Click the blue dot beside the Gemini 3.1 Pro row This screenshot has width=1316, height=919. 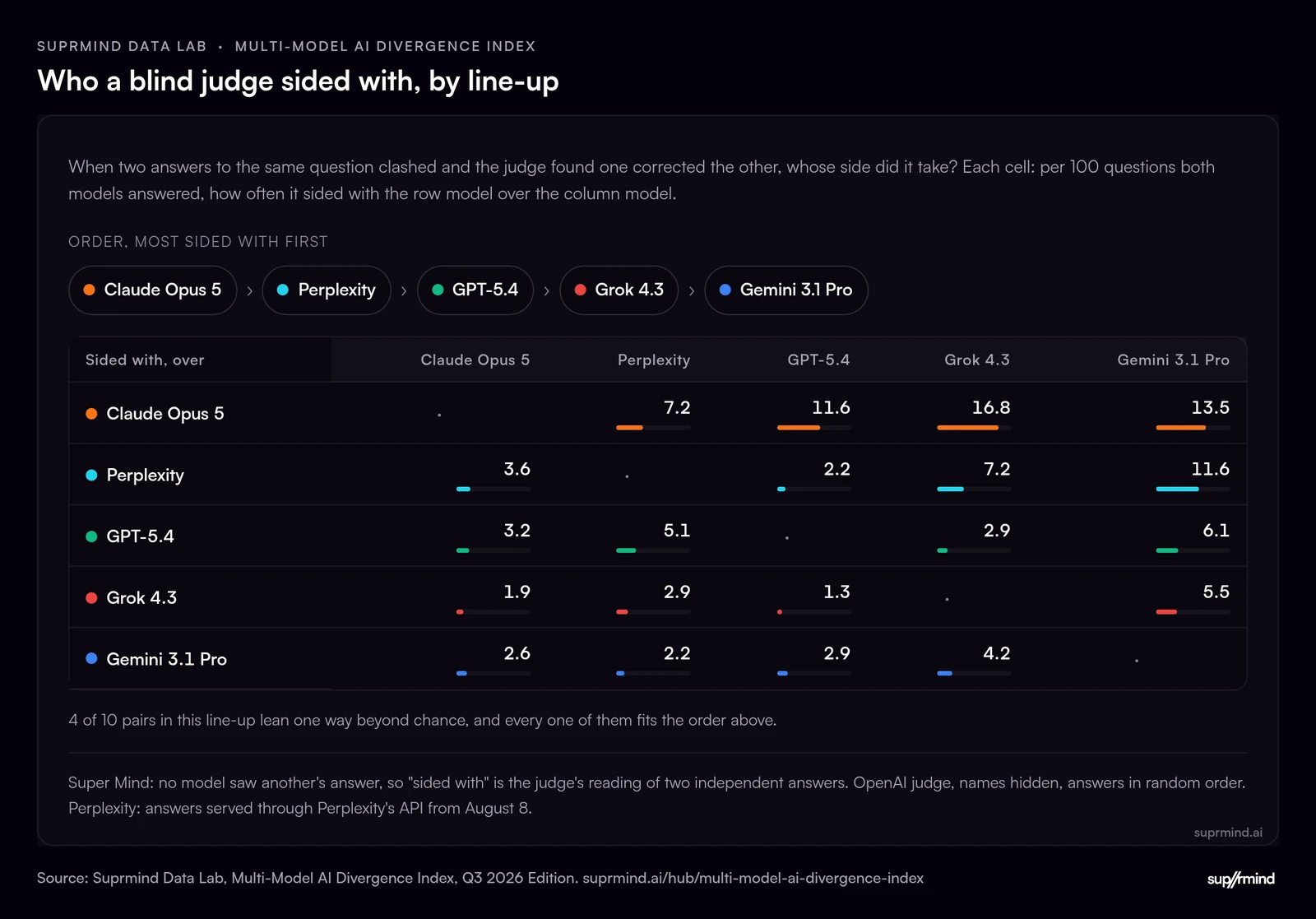coord(91,658)
